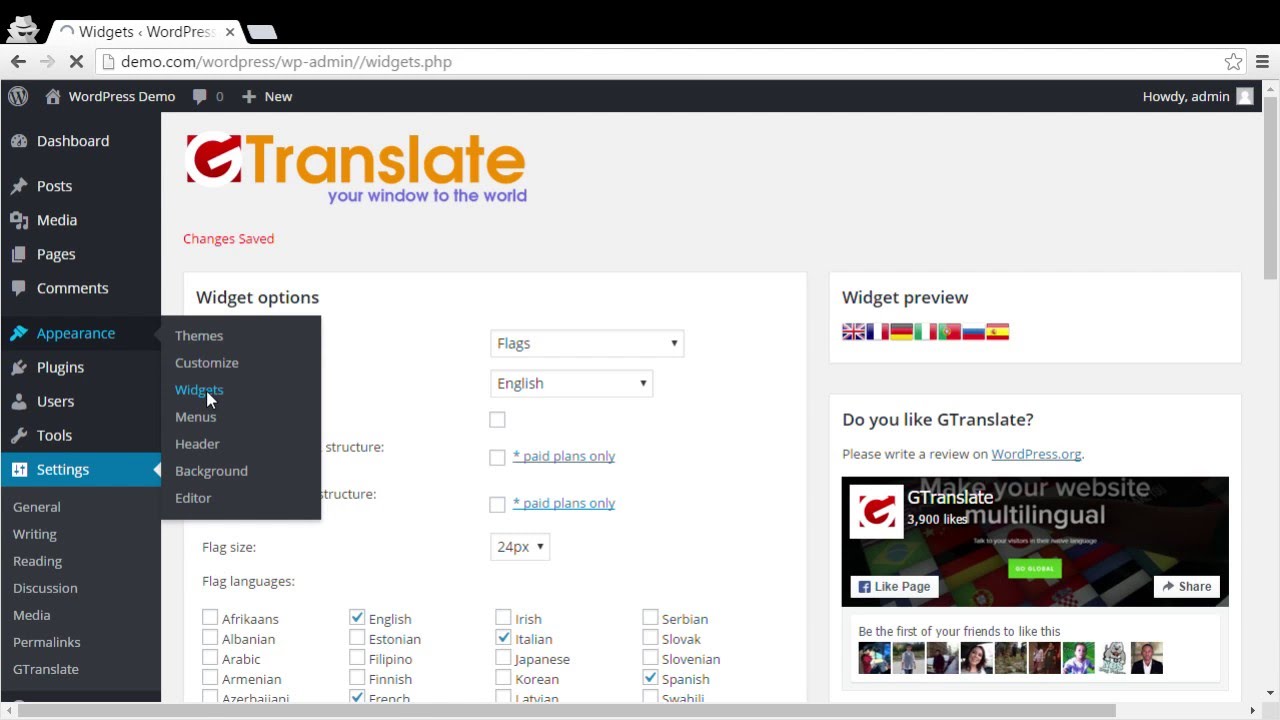Enable the Albanian language checkbox
The image size is (1280, 720).
(210, 638)
